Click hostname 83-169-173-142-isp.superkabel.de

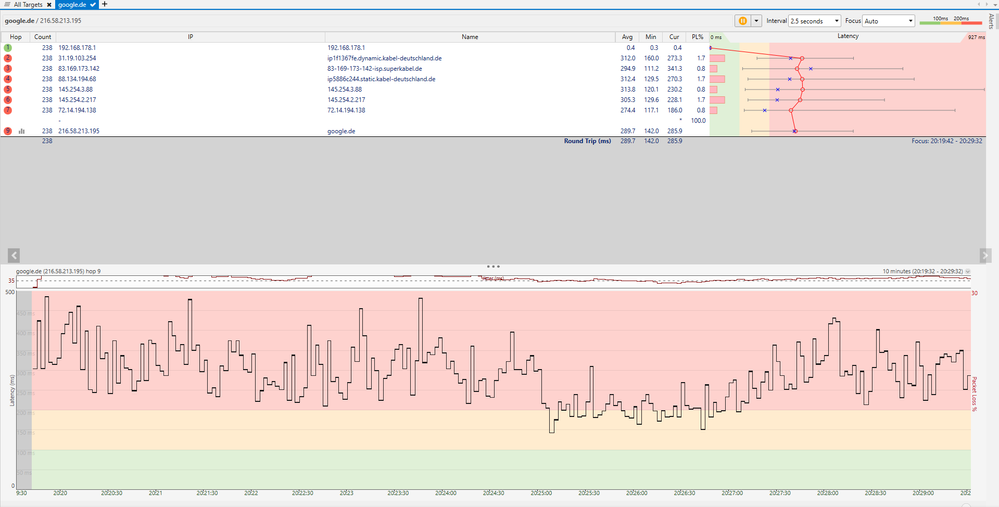(375, 69)
